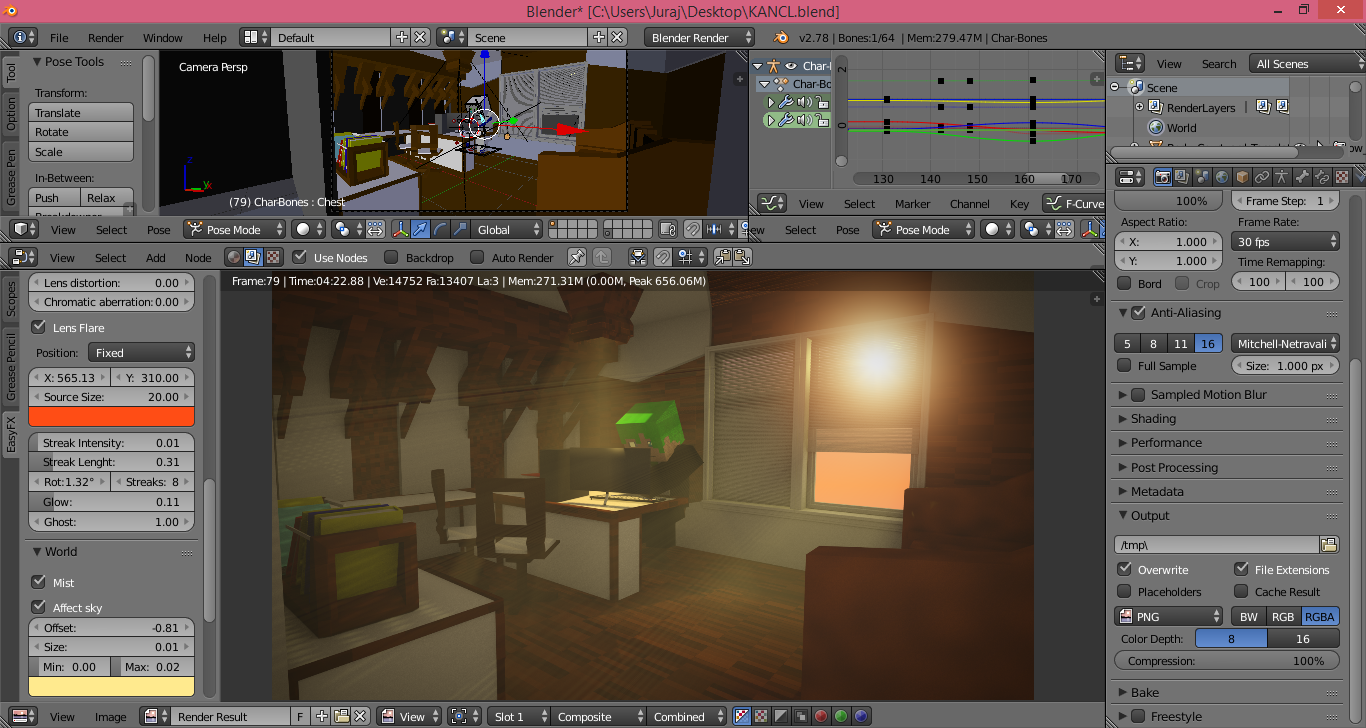Open the Object properties tab cube icon
Viewport: 1366px width, 728px height.
click(x=1242, y=177)
